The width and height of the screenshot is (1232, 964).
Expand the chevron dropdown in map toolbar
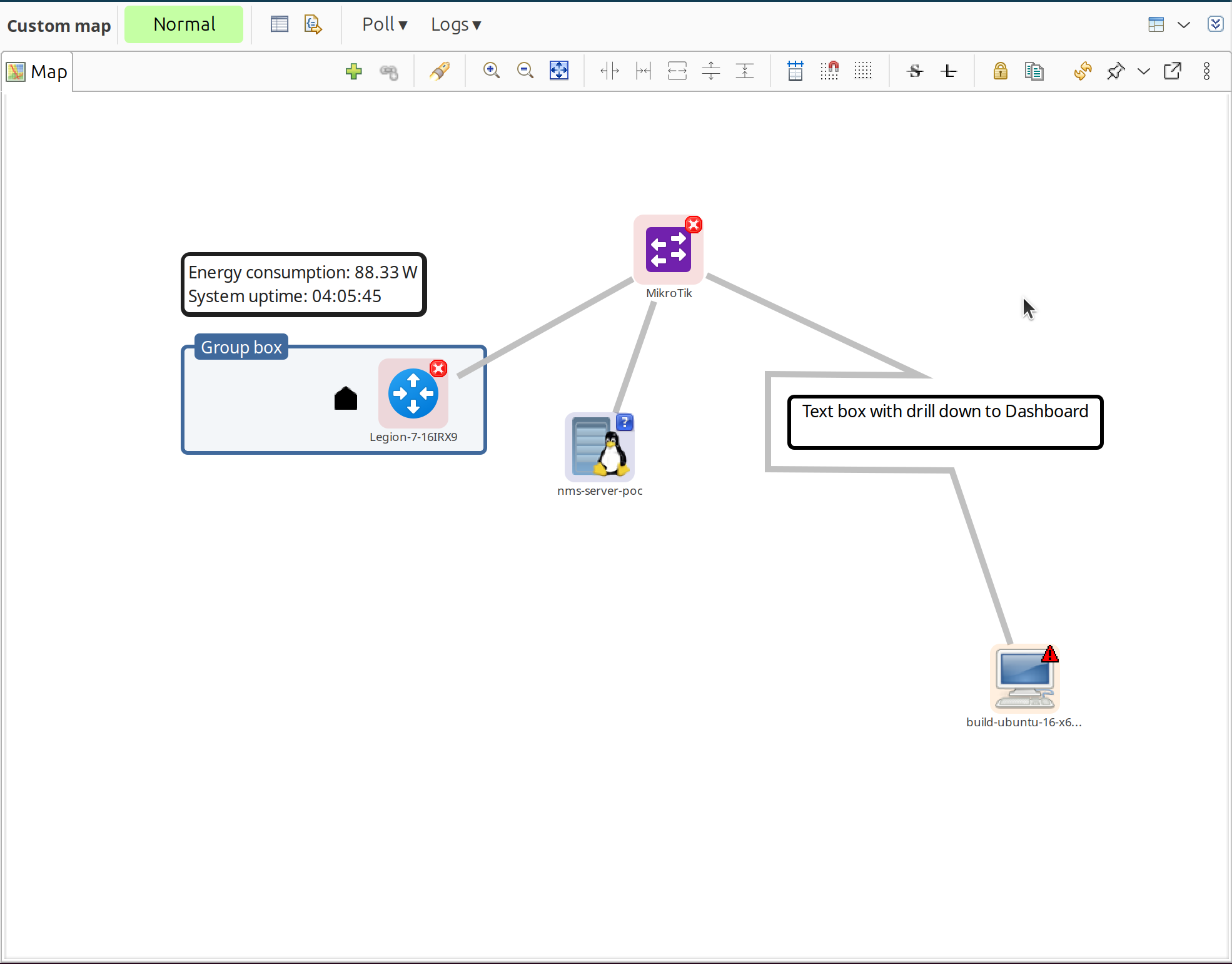(x=1144, y=71)
